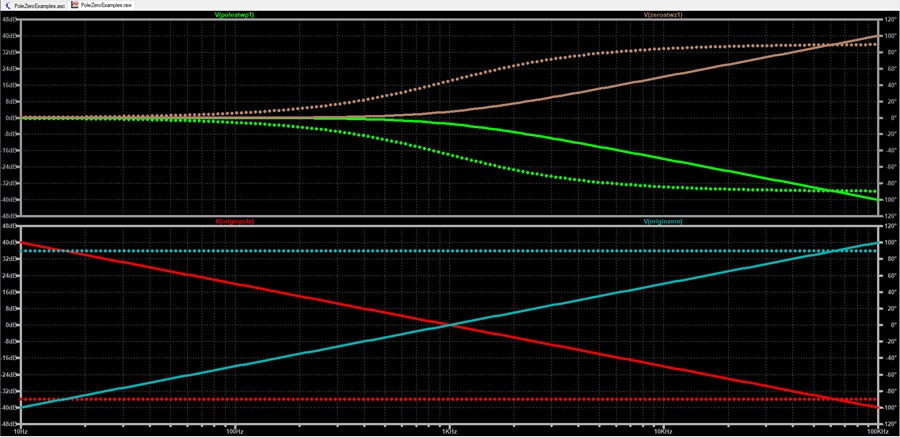The height and width of the screenshot is (437, 900).
Task: Click the 100KHz frequency axis label
Action: [876, 430]
